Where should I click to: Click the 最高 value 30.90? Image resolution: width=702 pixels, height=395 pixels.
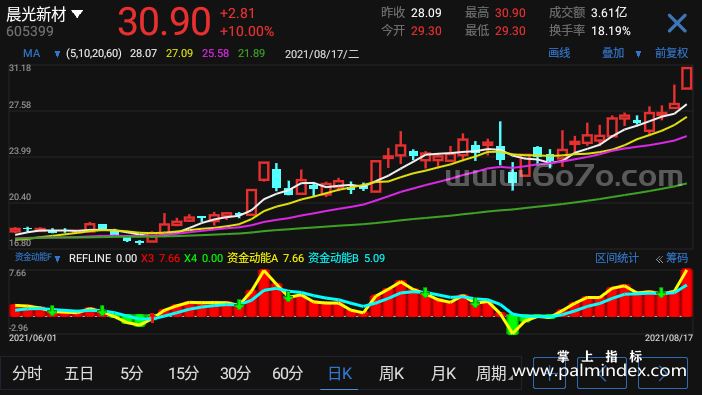click(510, 13)
